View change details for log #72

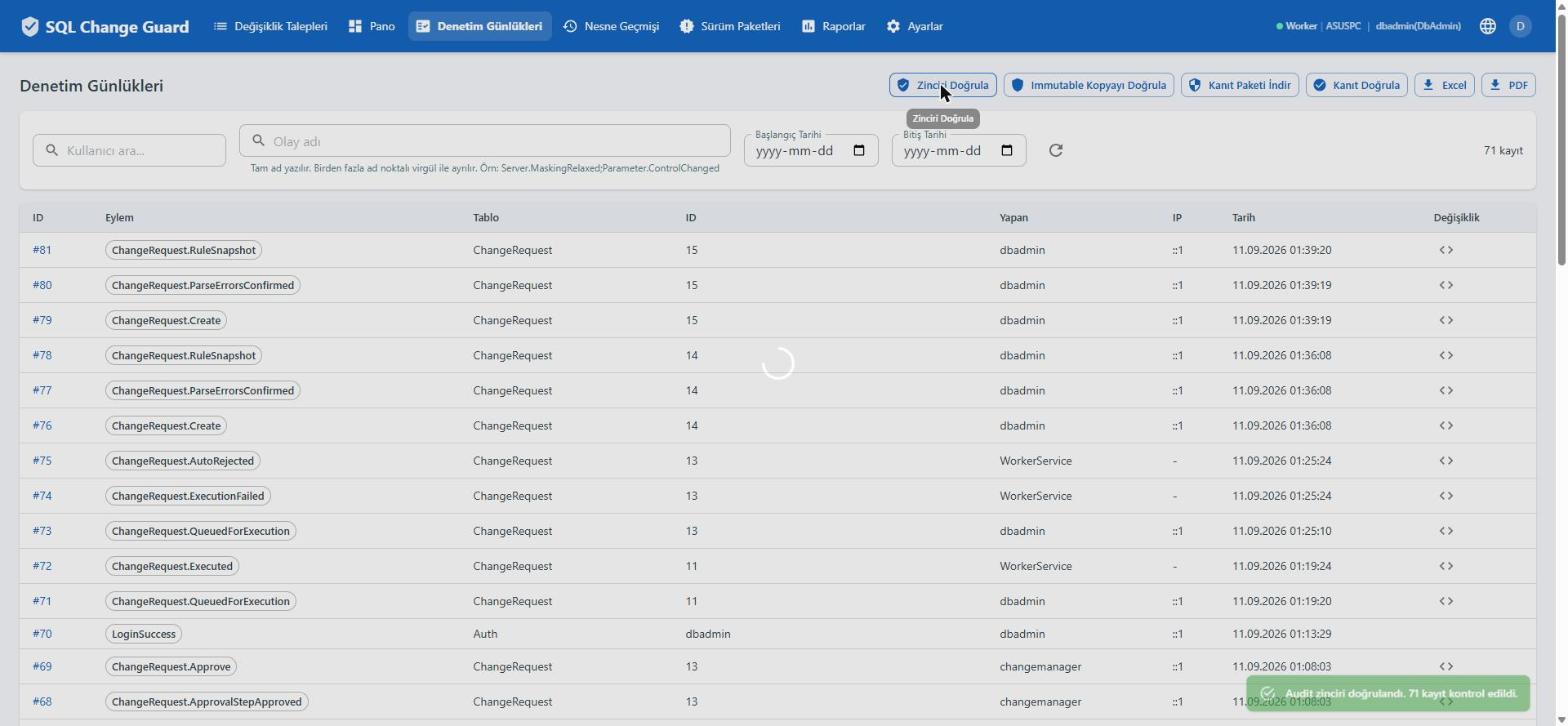[x=1446, y=566]
